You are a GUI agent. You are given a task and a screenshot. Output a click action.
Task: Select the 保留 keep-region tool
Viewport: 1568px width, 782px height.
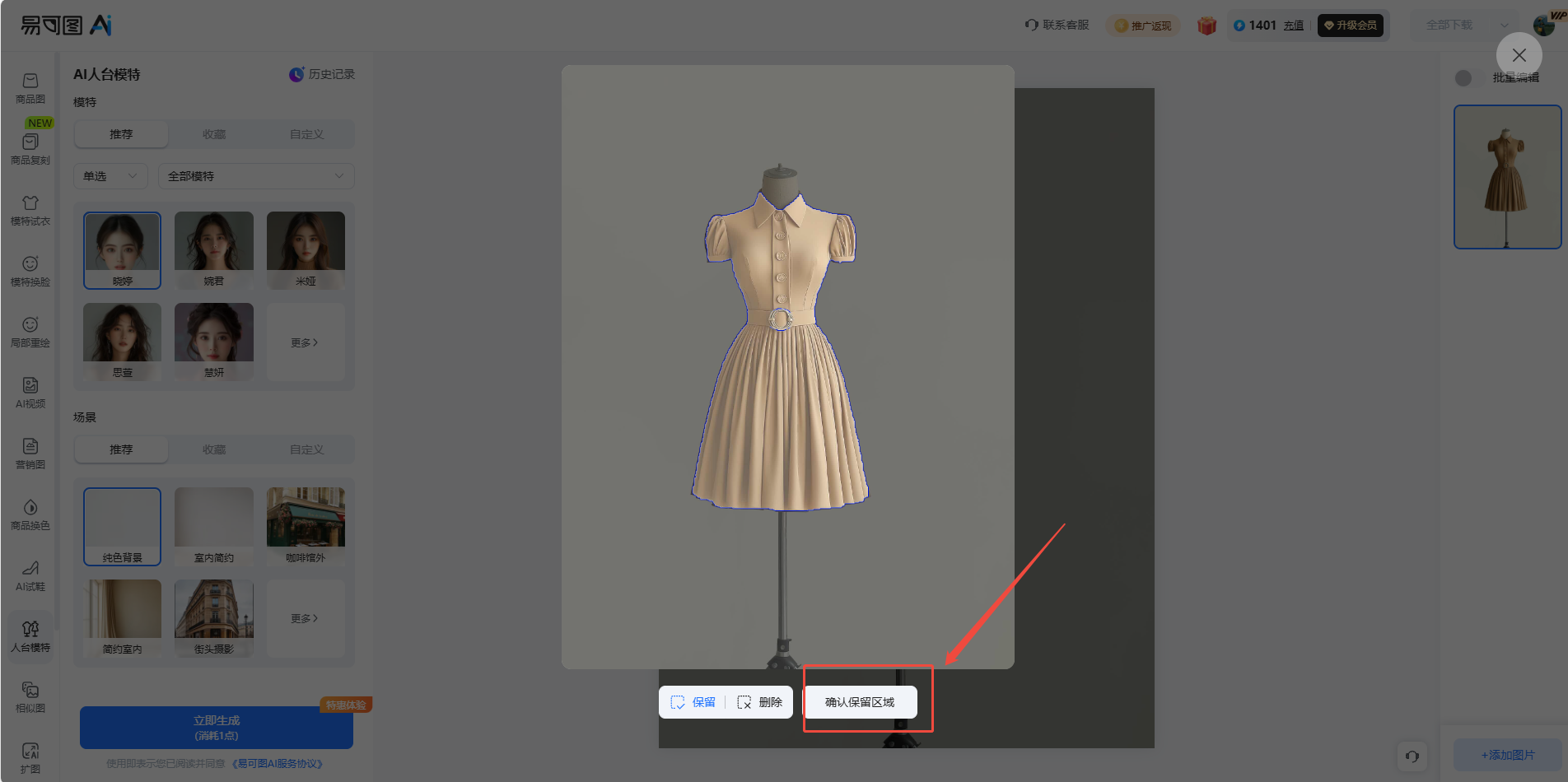coord(693,702)
